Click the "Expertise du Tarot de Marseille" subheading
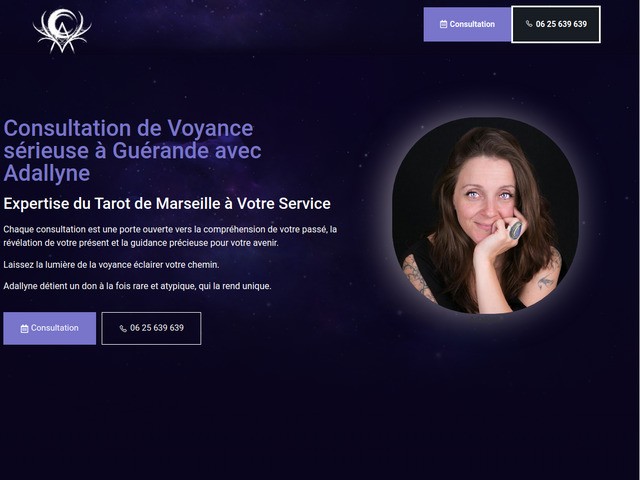 click(x=167, y=203)
